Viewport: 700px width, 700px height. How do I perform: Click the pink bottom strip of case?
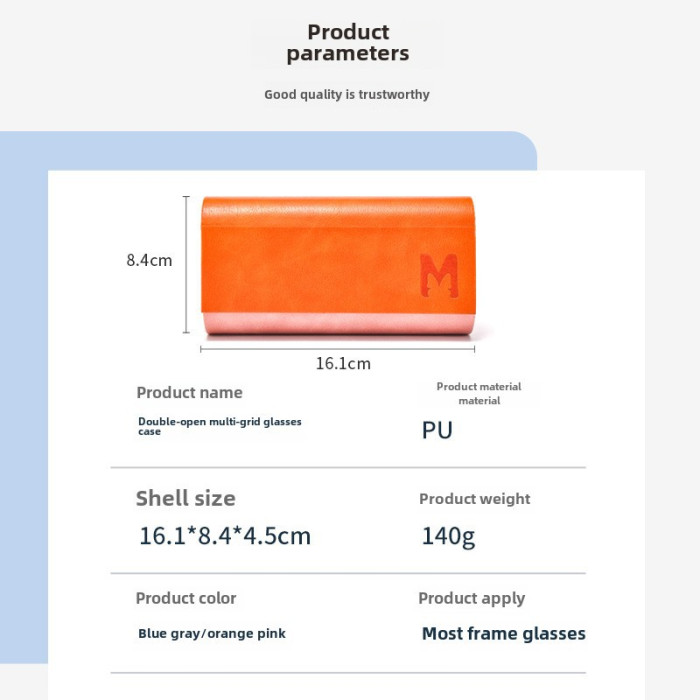click(339, 323)
